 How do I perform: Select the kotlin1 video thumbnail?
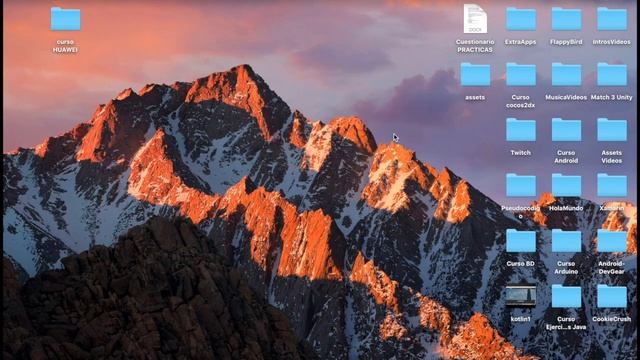coord(521,296)
